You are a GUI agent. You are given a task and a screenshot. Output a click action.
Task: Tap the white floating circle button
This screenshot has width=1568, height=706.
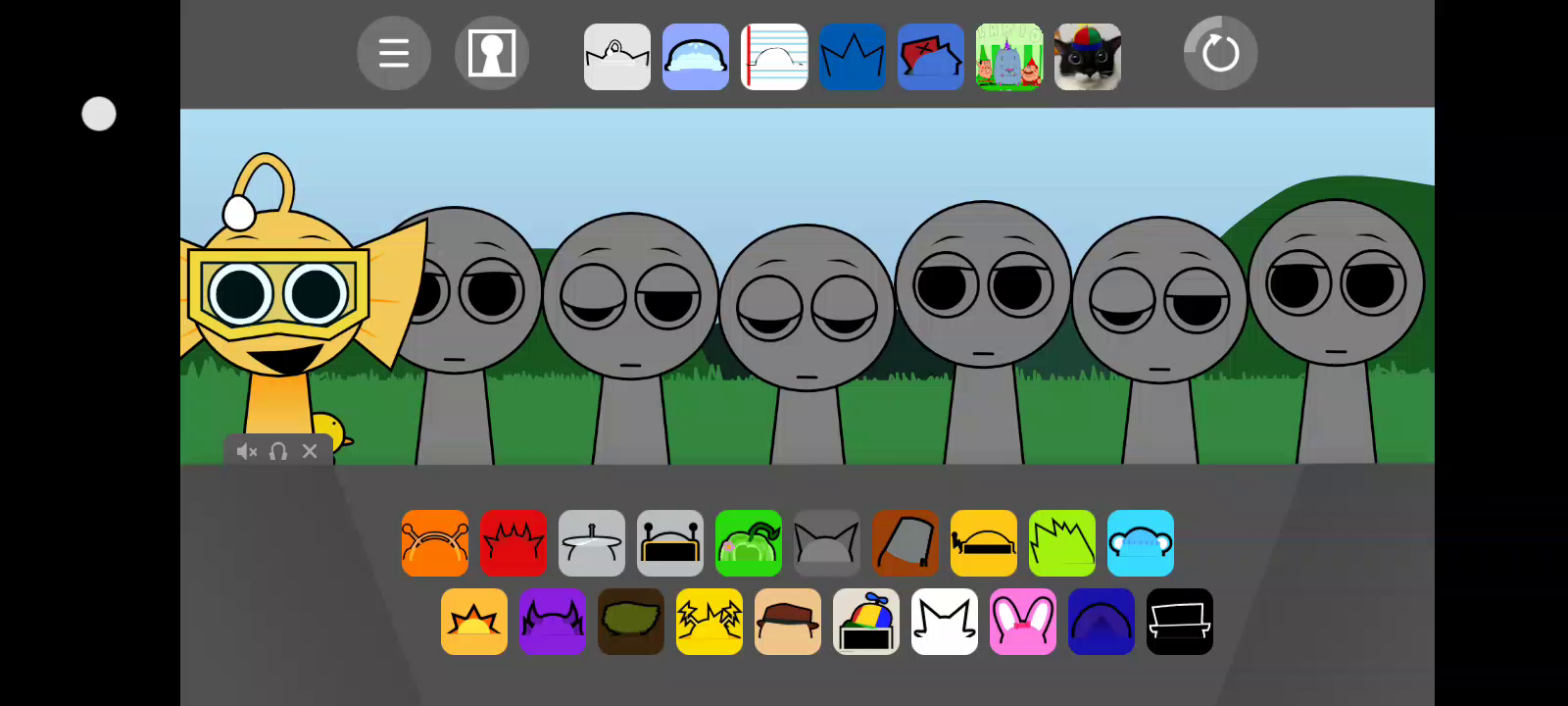coord(99,114)
